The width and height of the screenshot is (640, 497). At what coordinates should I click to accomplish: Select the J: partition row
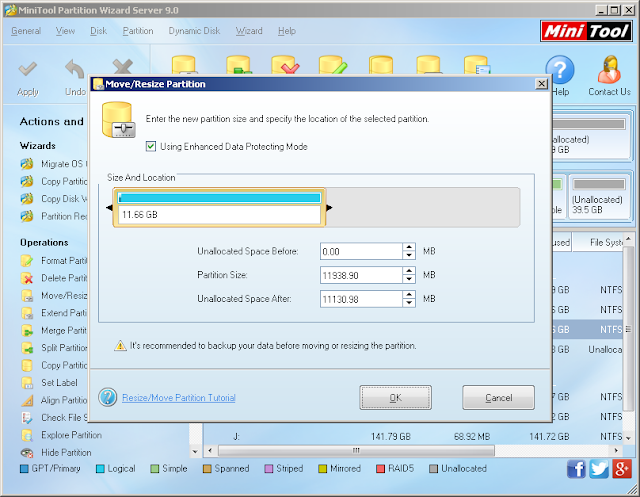(x=412, y=437)
